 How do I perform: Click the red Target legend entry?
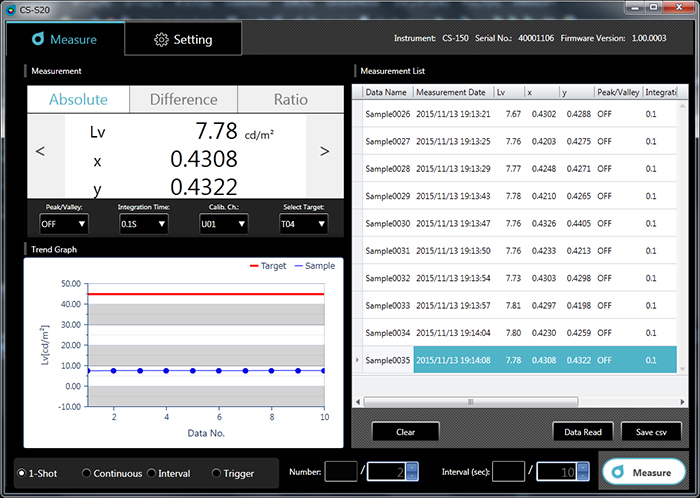pos(268,266)
